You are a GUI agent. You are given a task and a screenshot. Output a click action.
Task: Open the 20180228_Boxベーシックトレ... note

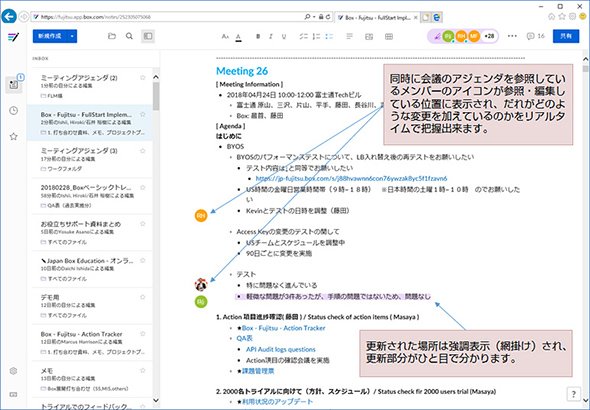point(90,196)
